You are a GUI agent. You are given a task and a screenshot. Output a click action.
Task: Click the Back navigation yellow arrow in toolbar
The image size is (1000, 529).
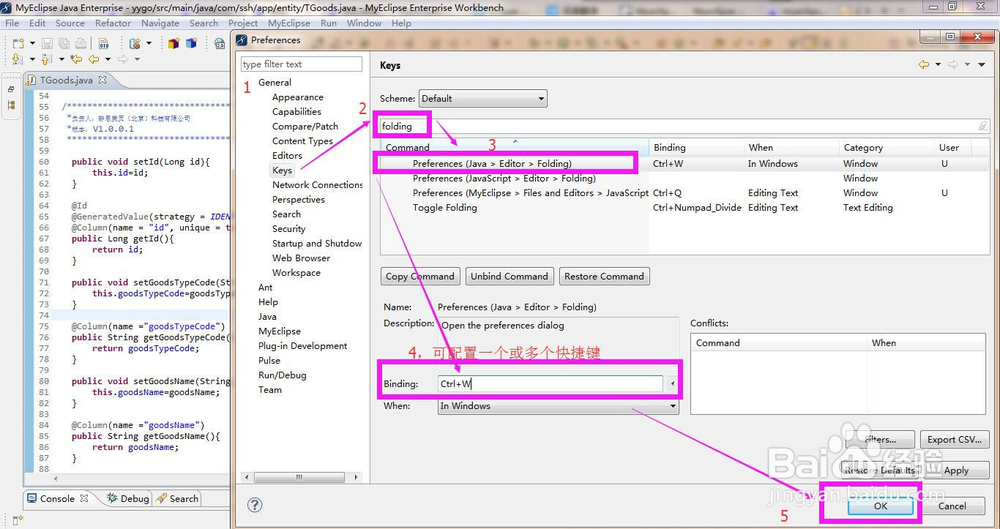94,59
